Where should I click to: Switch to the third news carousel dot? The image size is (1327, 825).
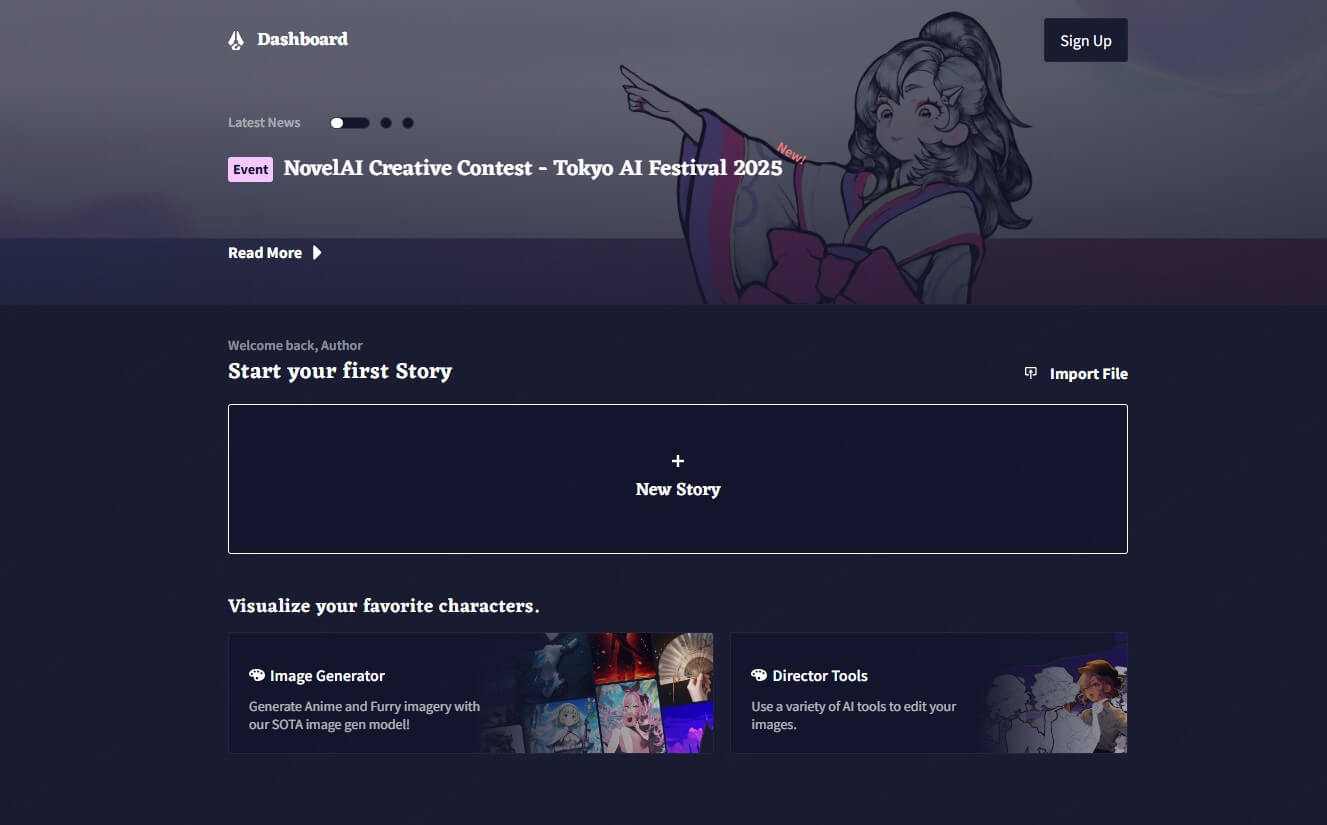[x=408, y=123]
